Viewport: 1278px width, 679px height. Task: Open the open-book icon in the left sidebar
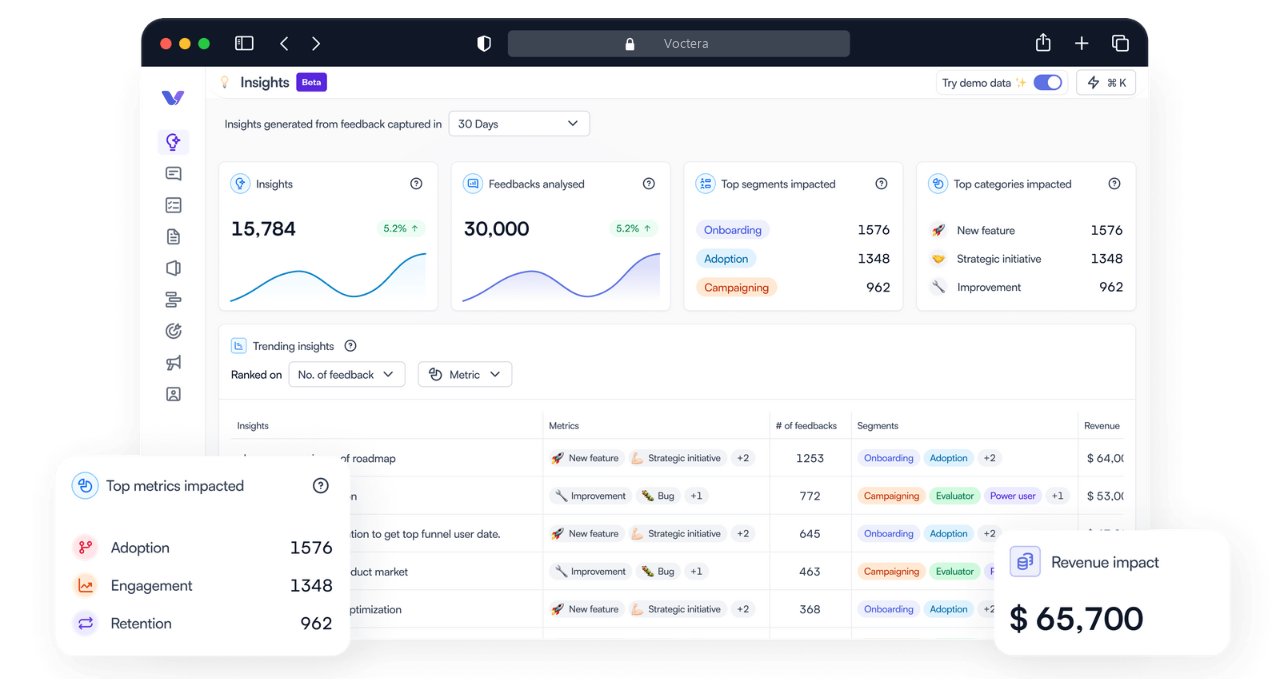pyautogui.click(x=173, y=268)
